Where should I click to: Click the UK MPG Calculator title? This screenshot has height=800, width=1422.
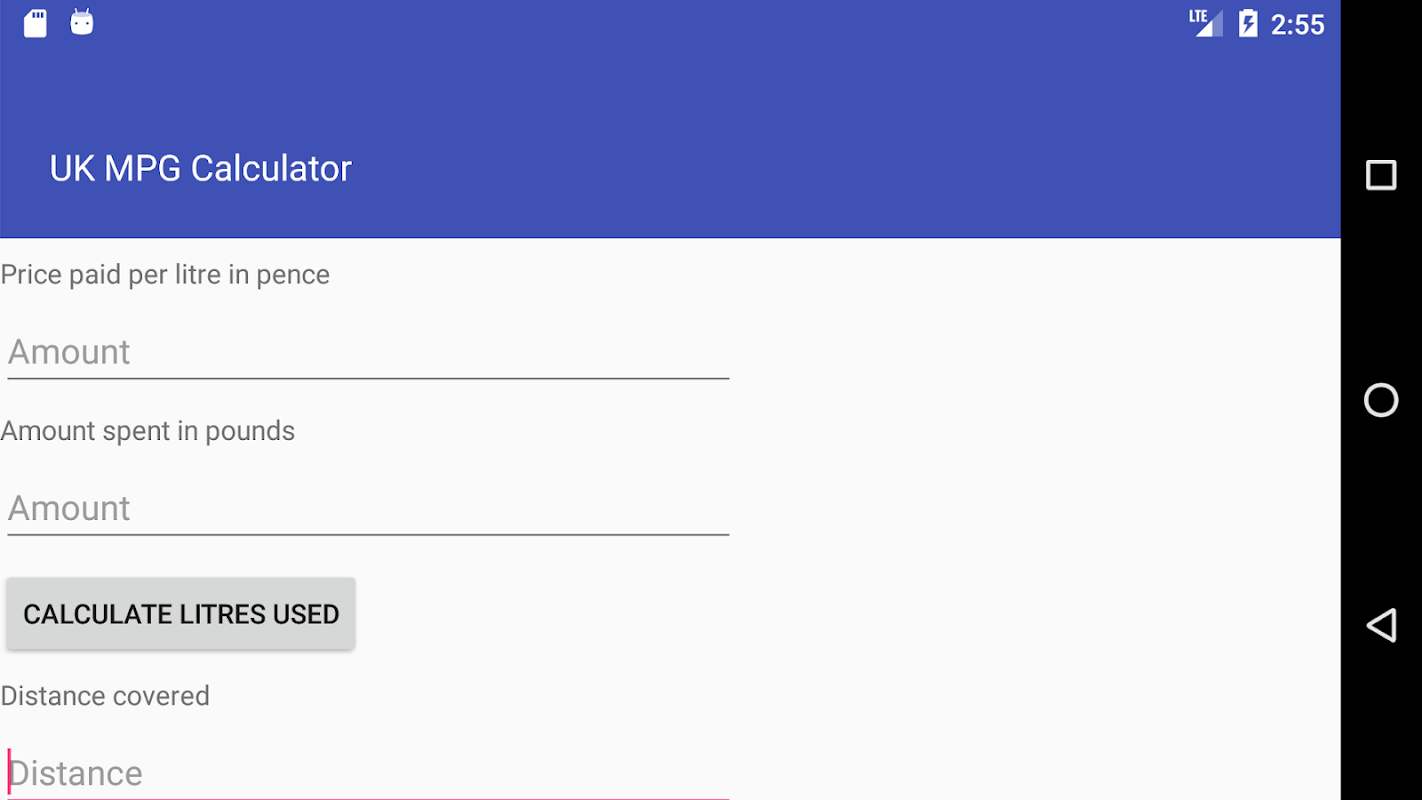point(200,168)
